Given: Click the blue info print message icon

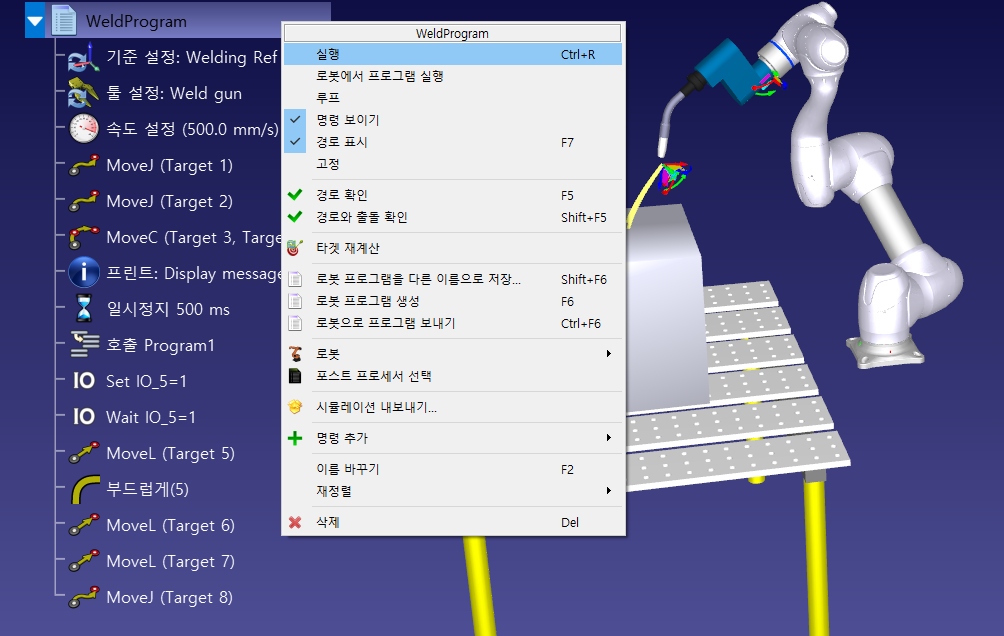Looking at the screenshot, I should (84, 273).
